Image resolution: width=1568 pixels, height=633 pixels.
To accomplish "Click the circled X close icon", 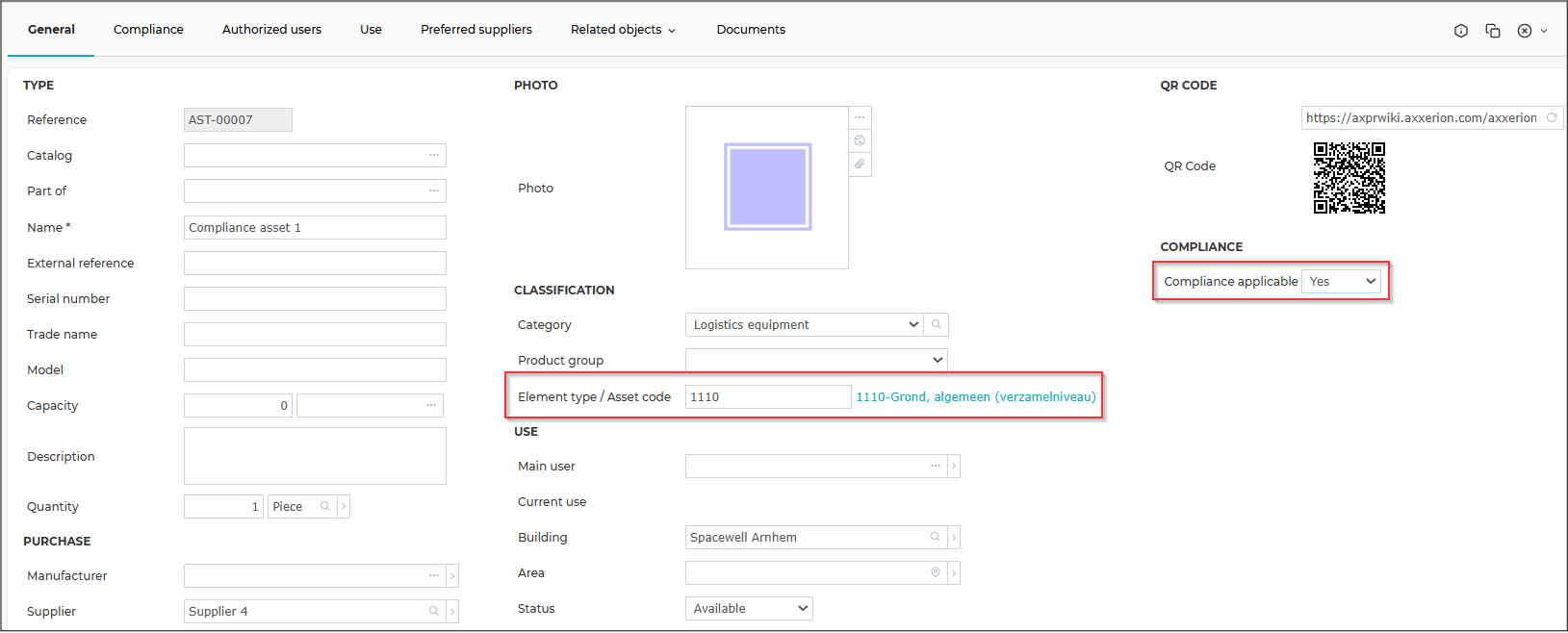I will tap(1525, 31).
